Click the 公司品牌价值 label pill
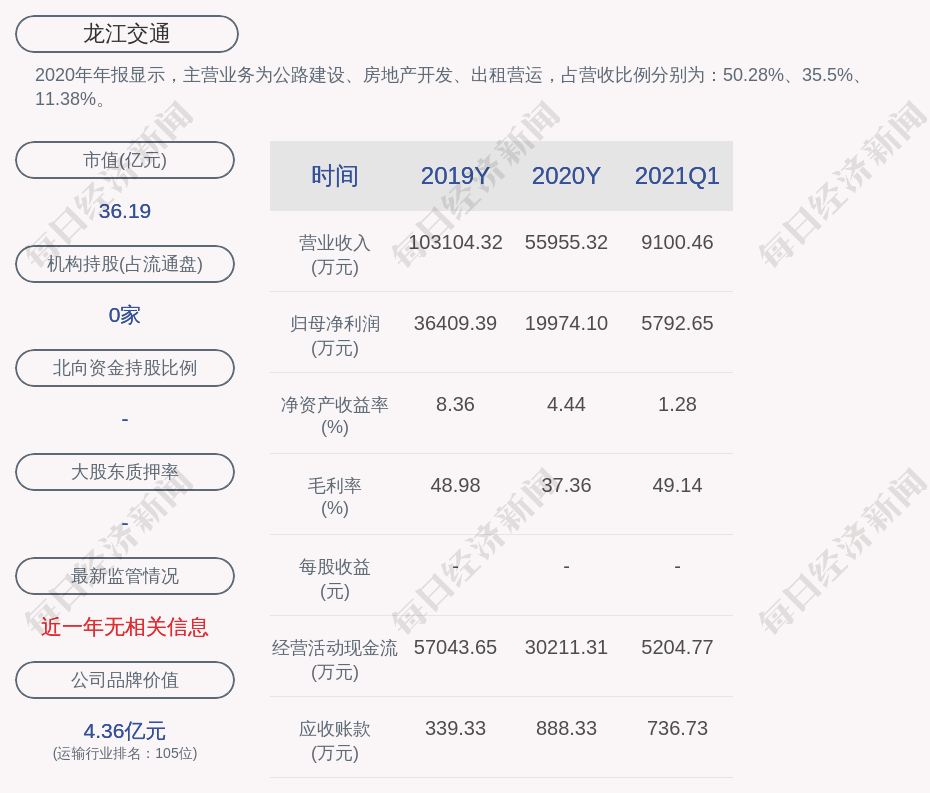 125,680
